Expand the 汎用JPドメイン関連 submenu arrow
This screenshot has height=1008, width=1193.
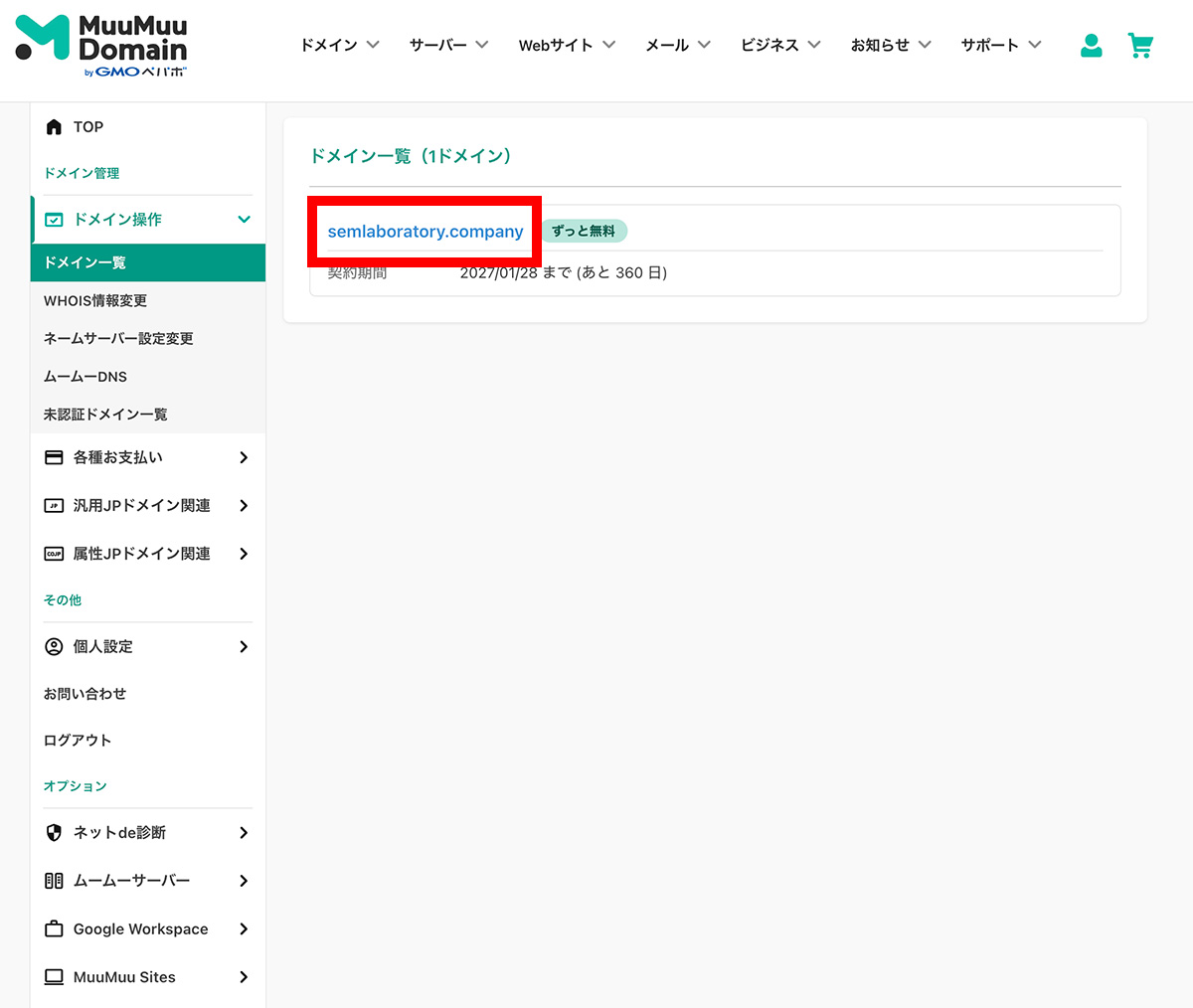tap(244, 506)
